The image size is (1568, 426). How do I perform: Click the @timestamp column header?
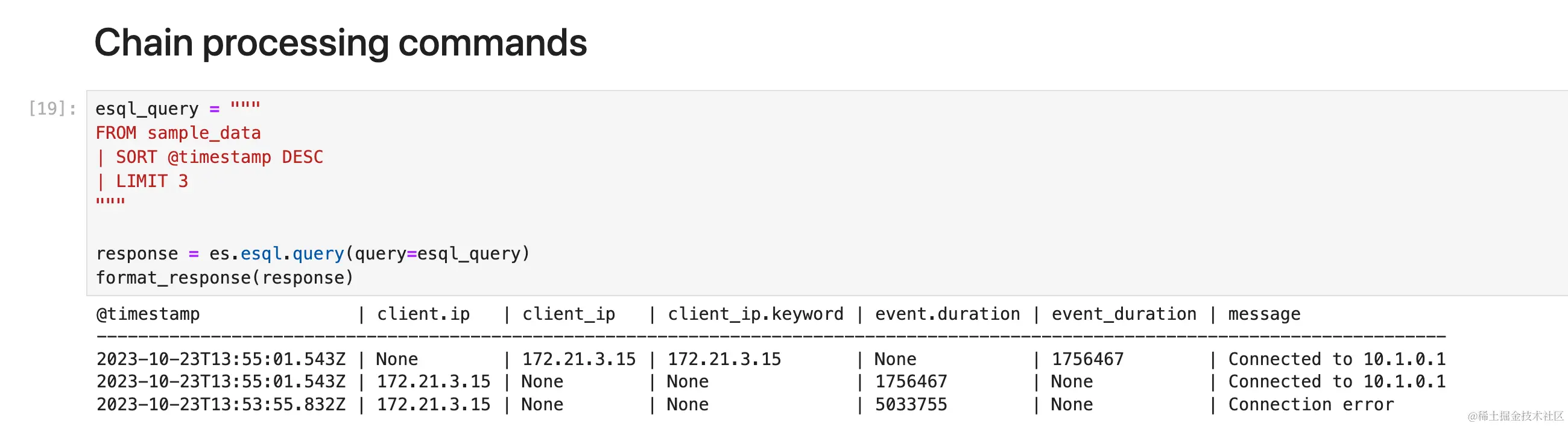coord(148,314)
